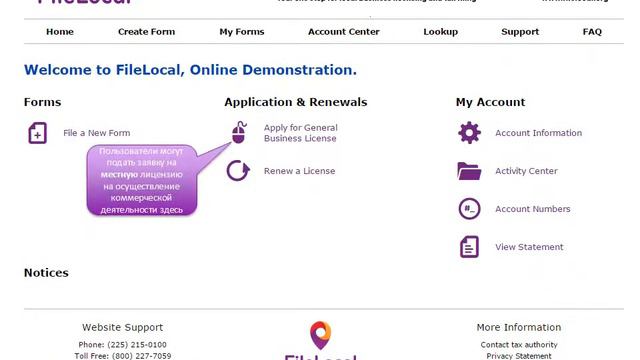Click the Renew a License link
Screen dimensions: 640x360
tap(300, 171)
